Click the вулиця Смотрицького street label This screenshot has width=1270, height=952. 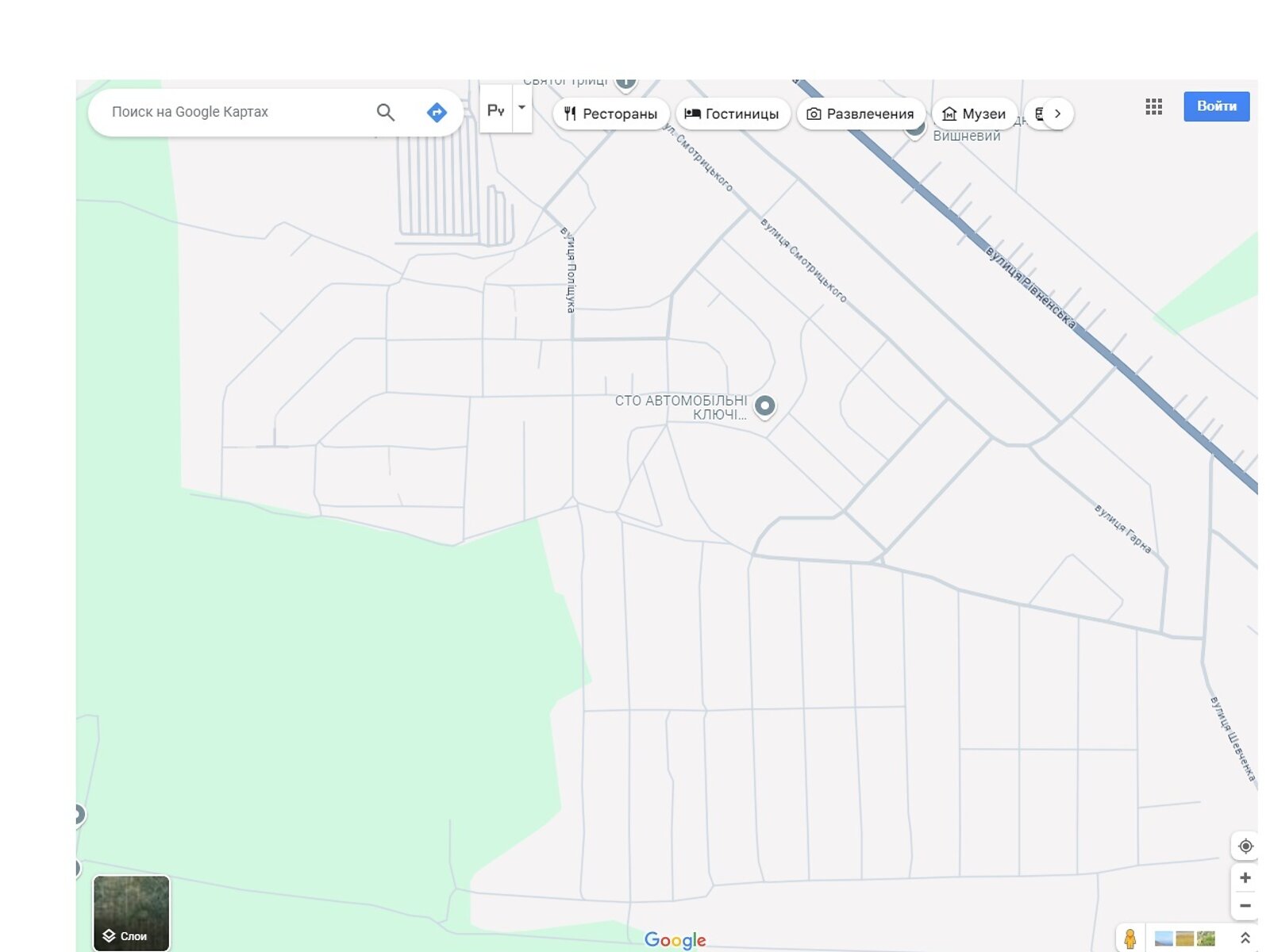coord(803,260)
